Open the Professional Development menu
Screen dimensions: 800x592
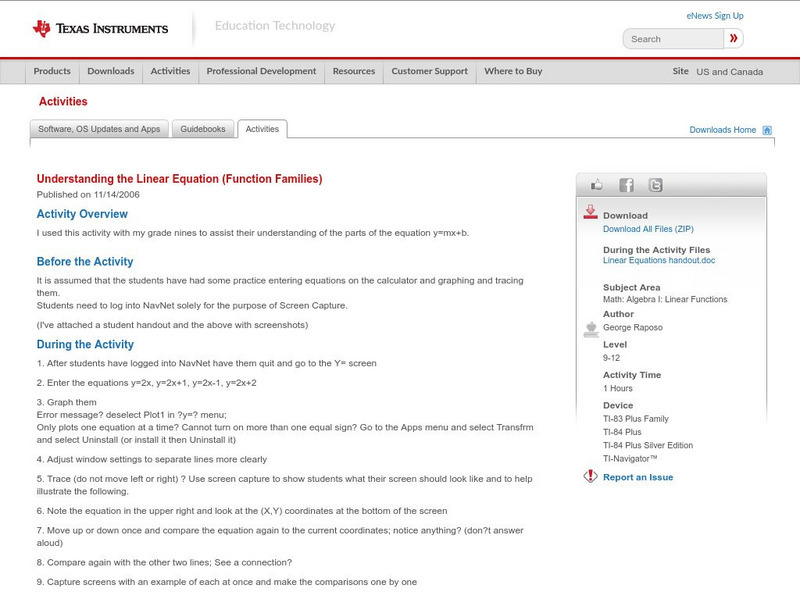[261, 71]
